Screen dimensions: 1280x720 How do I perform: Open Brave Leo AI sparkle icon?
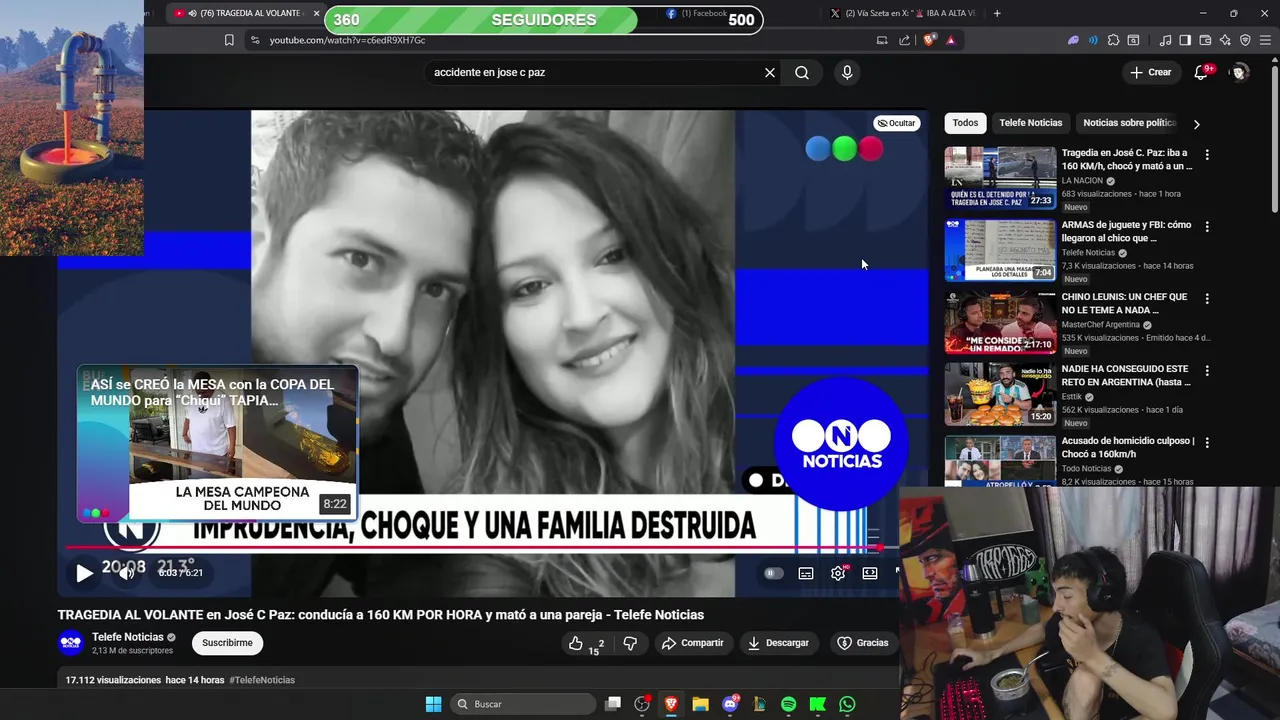click(1225, 40)
